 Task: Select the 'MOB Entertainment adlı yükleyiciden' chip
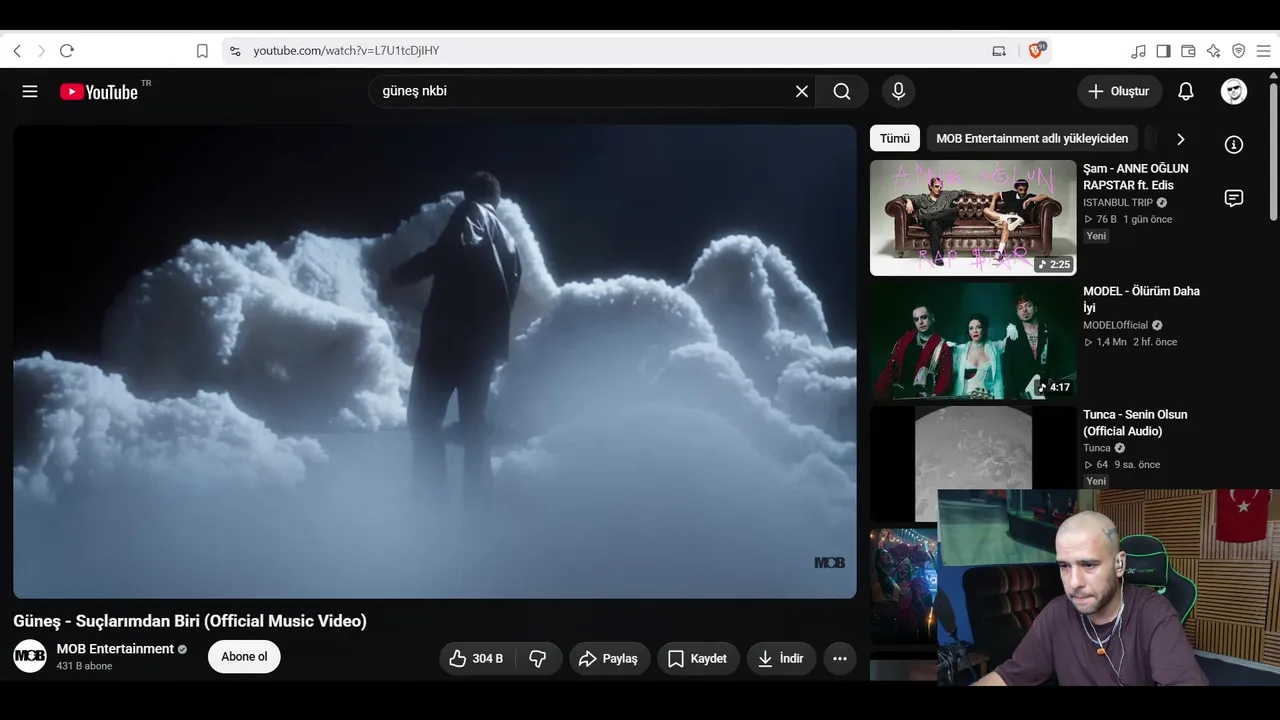(x=1032, y=138)
